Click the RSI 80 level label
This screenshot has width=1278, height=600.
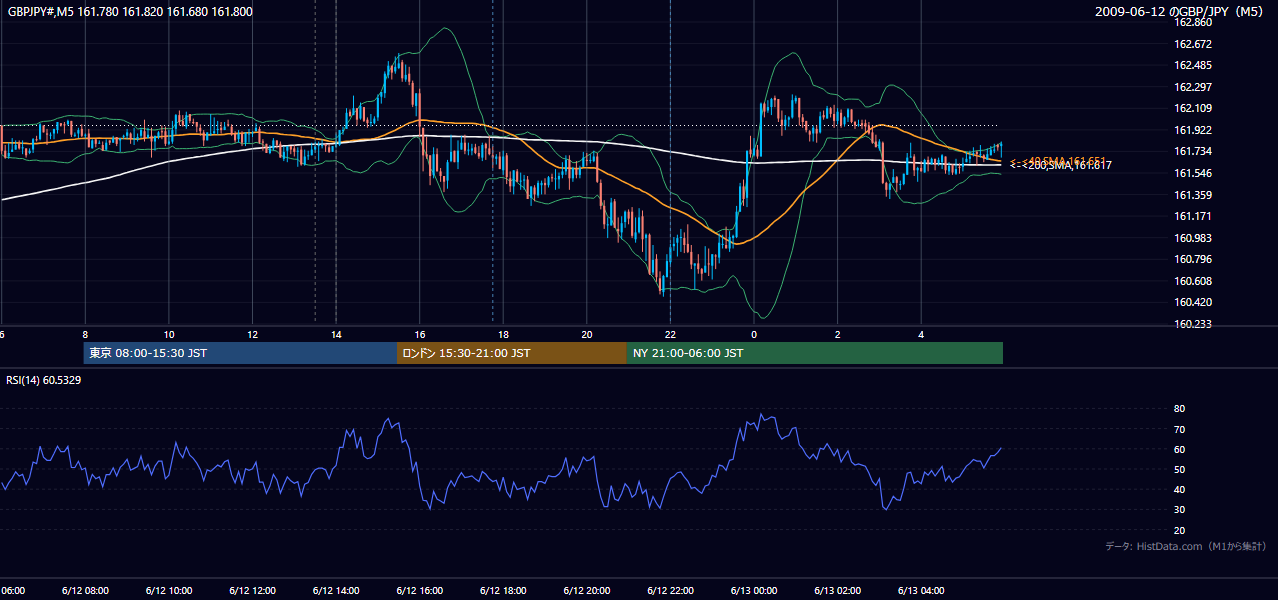[x=1179, y=409]
